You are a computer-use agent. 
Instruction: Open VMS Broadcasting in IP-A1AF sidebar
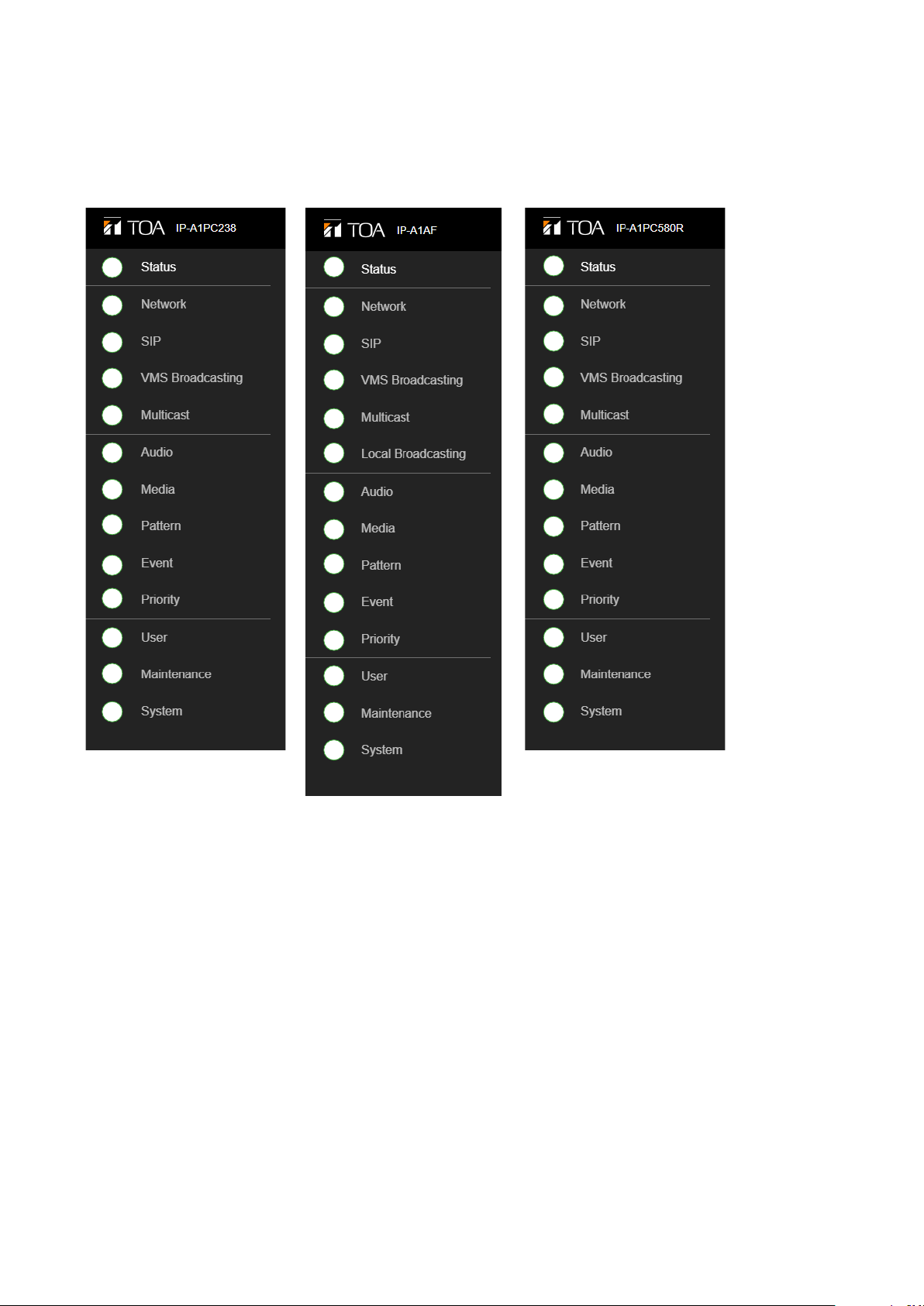coord(412,380)
